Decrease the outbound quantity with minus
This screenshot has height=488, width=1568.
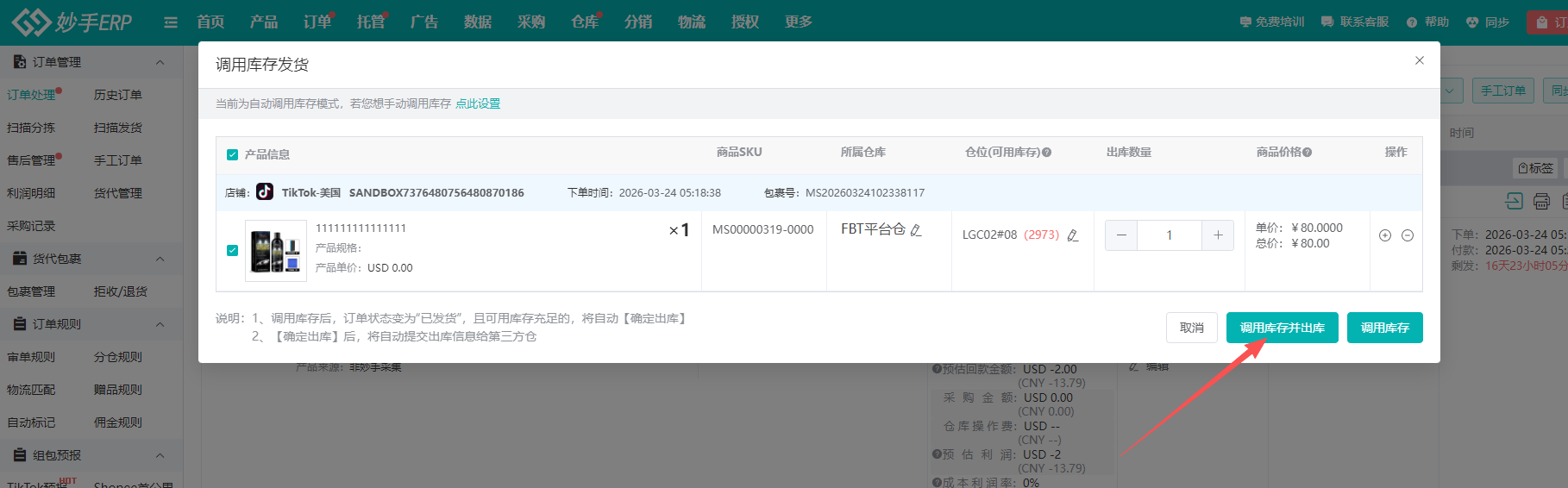tap(1121, 235)
